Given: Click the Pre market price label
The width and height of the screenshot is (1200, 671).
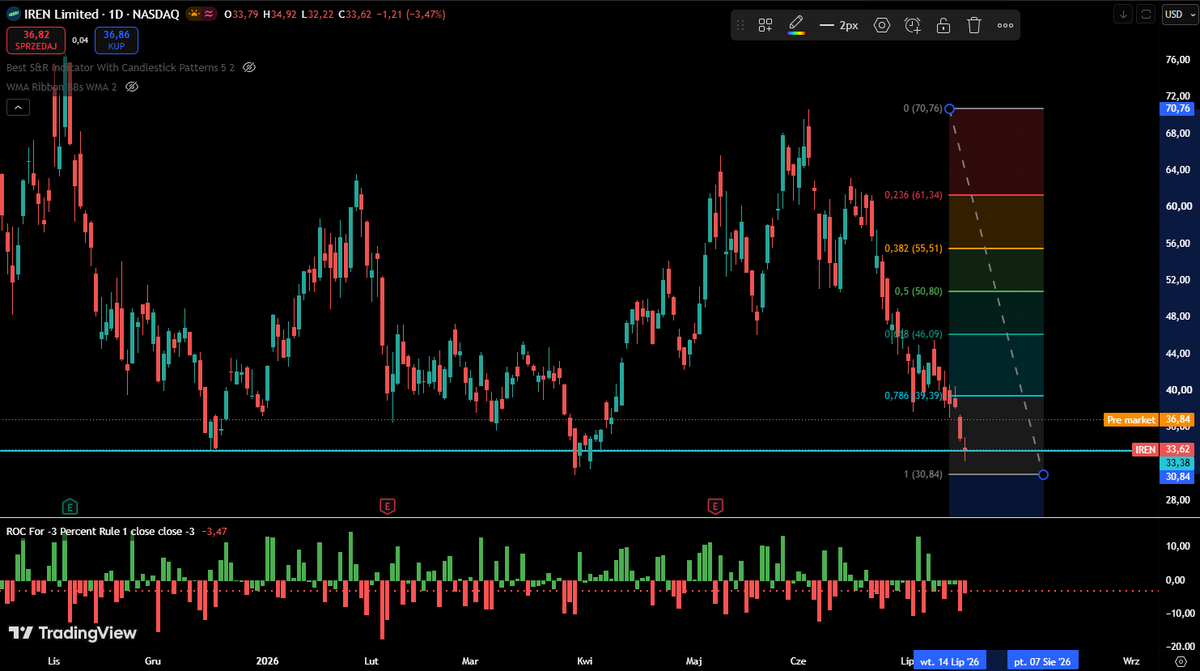Looking at the screenshot, I should pyautogui.click(x=1131, y=420).
